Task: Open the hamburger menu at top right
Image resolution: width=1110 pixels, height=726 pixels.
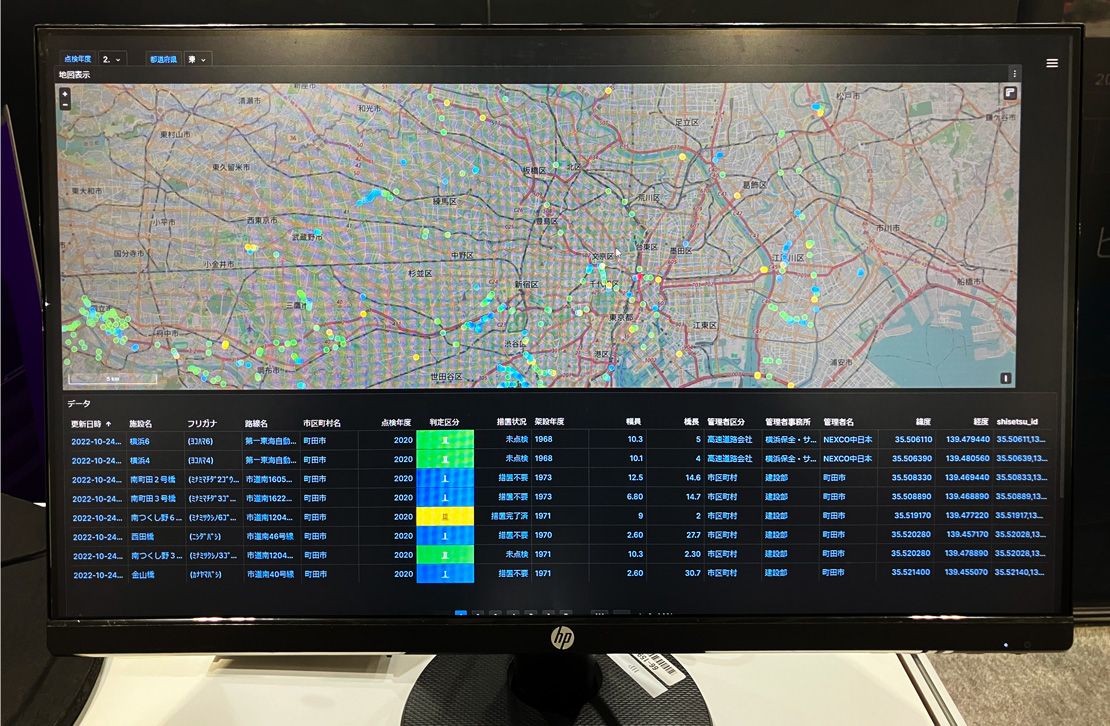Action: pos(1052,63)
